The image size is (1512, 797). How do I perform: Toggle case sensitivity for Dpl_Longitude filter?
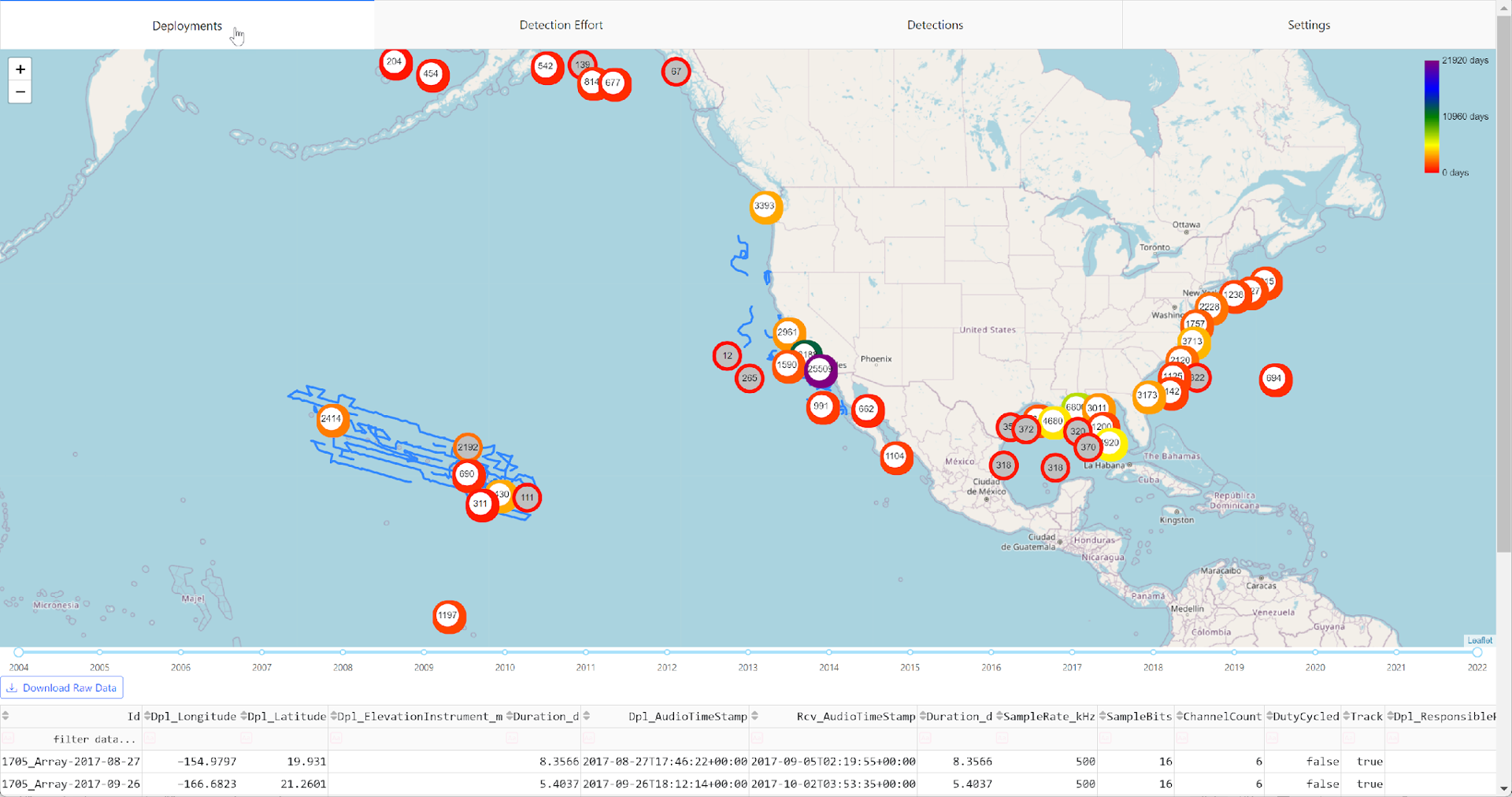(x=150, y=738)
